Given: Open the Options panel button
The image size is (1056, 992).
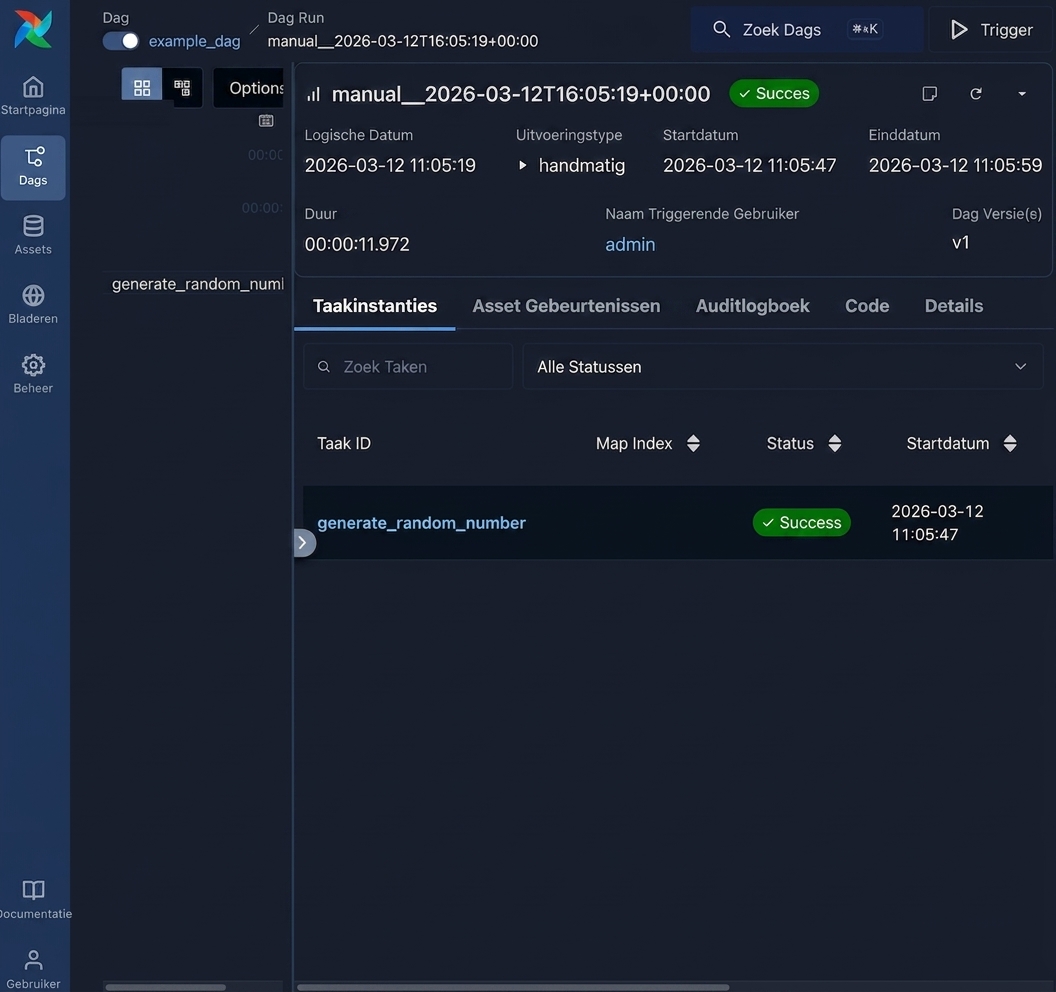Looking at the screenshot, I should (249, 88).
